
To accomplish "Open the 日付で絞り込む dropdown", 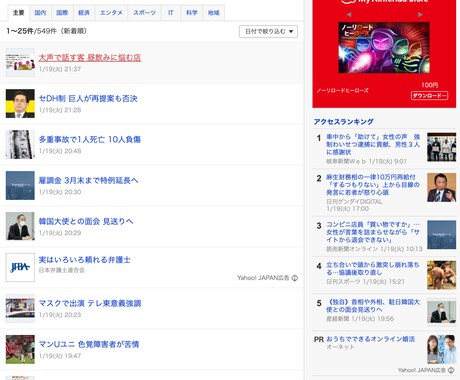I will coord(268,31).
